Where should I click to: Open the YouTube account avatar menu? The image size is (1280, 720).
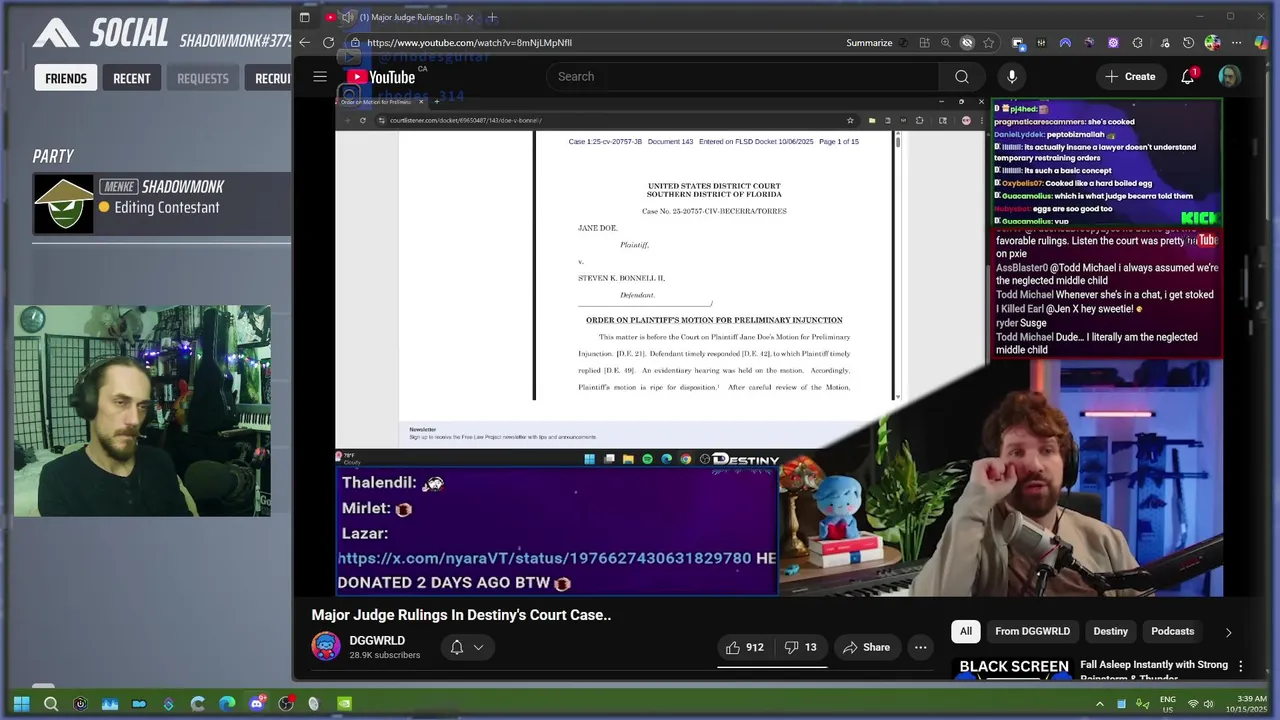[x=1230, y=76]
